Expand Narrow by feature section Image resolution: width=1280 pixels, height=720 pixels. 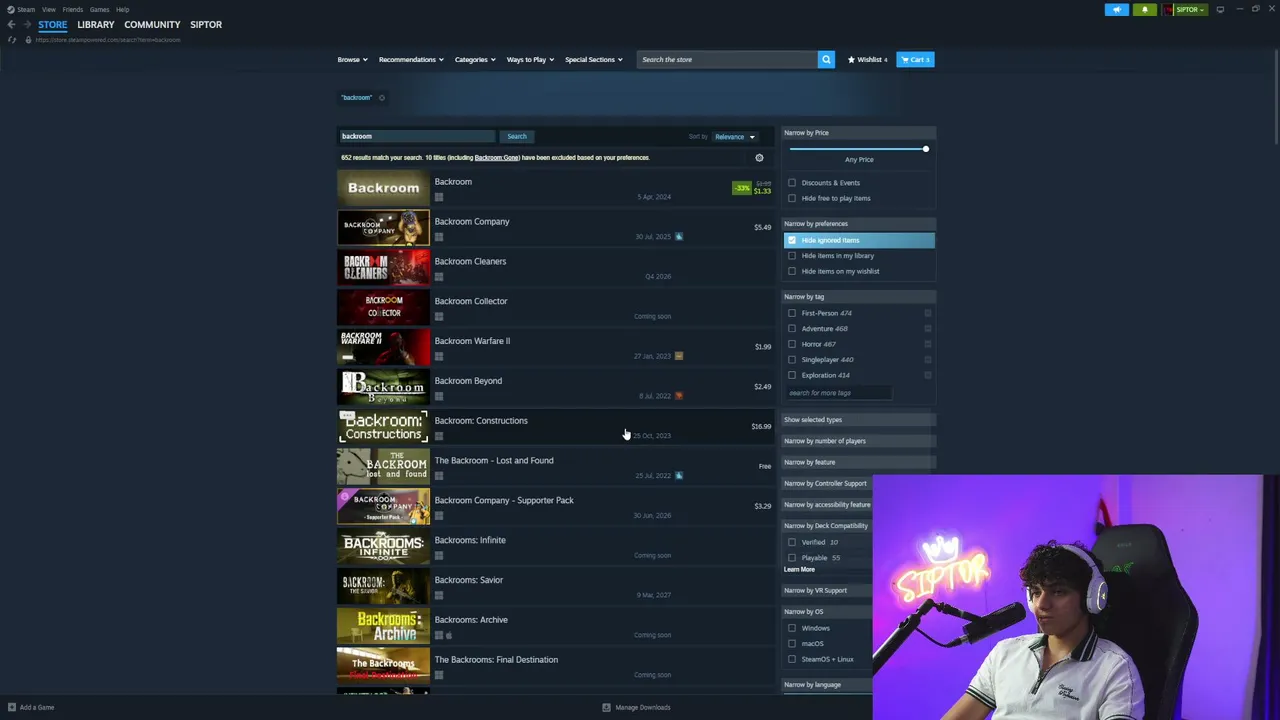(x=858, y=462)
